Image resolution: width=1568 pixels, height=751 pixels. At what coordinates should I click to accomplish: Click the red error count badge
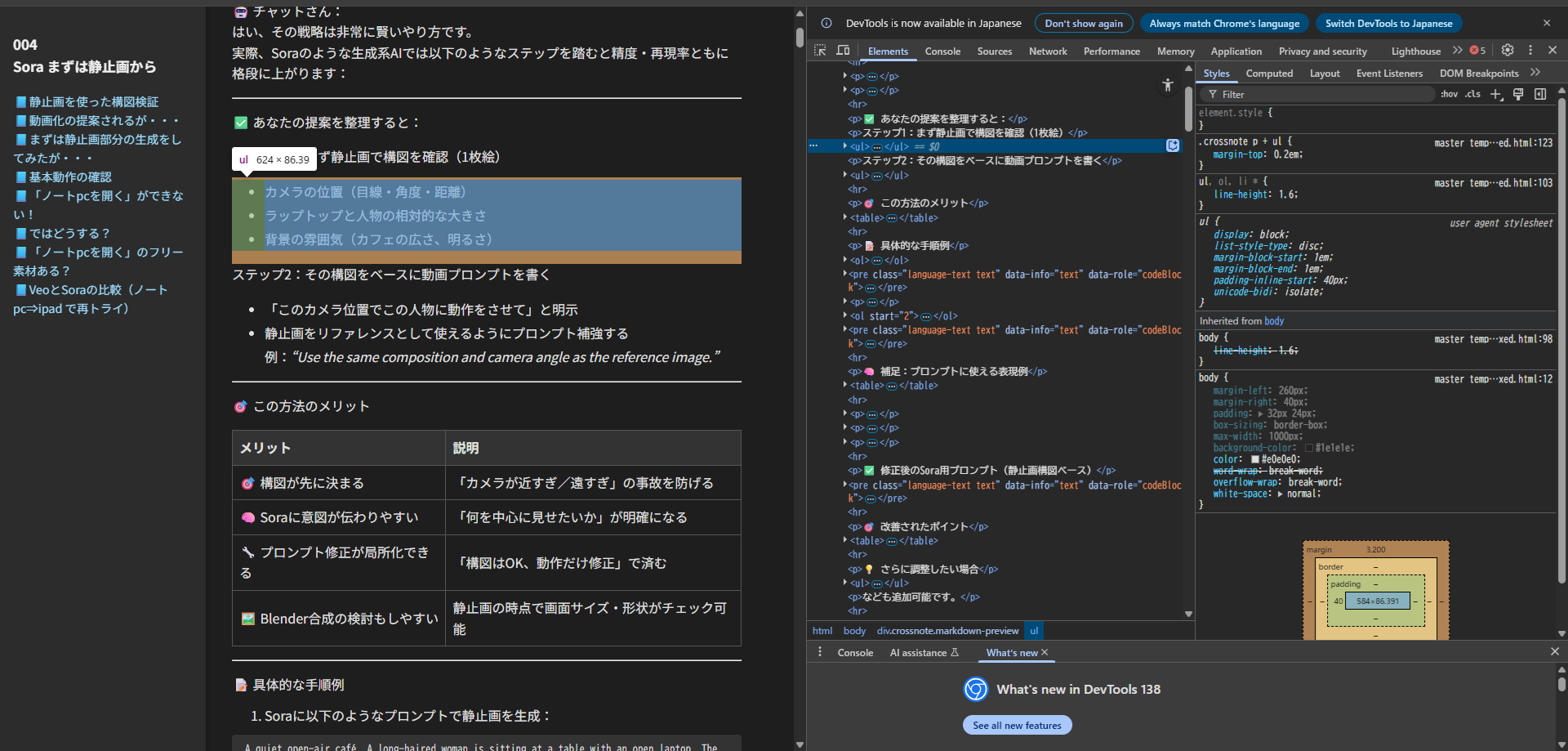click(x=1477, y=51)
